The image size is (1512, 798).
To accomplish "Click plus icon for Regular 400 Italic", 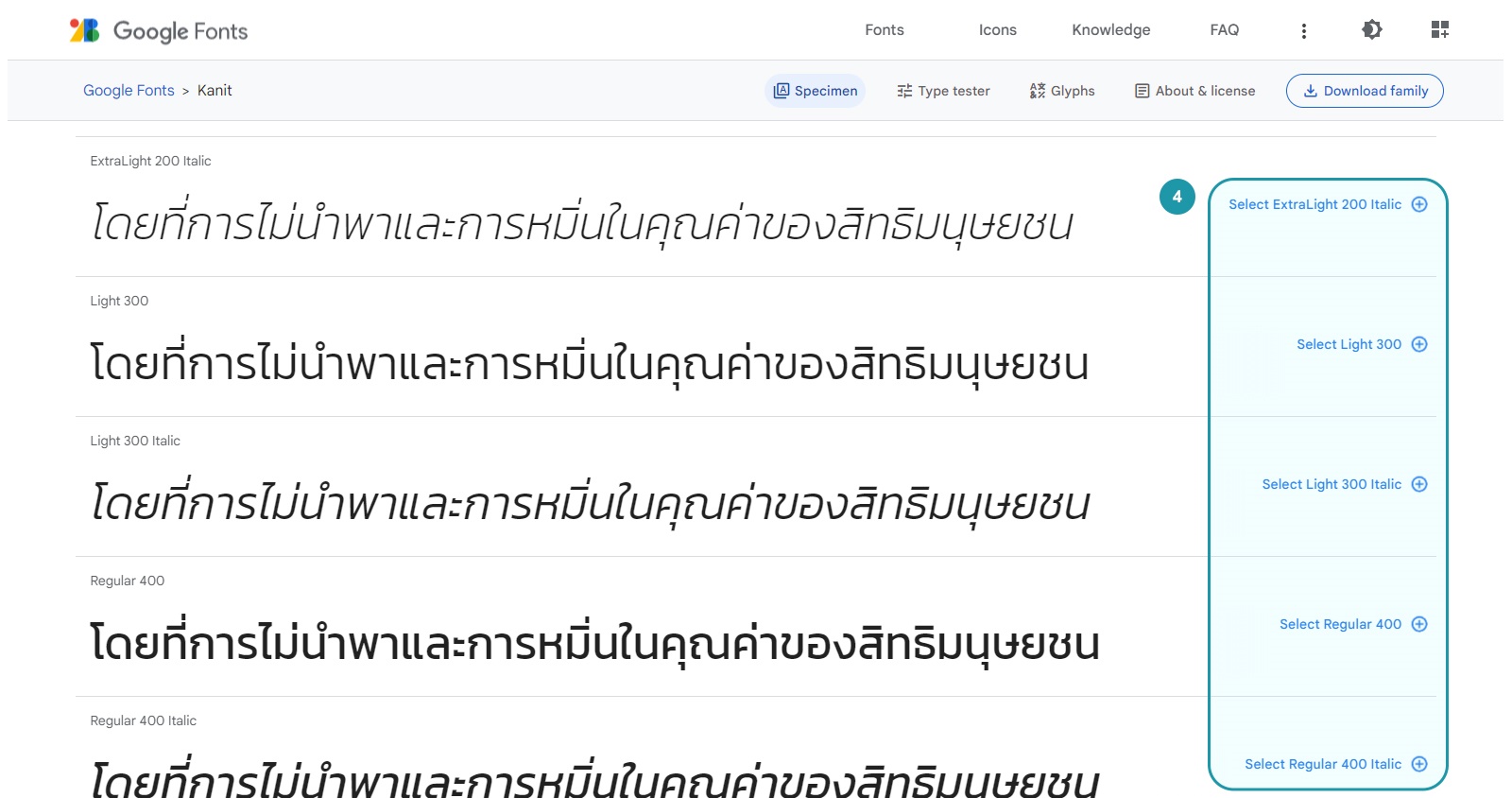I will [x=1419, y=764].
